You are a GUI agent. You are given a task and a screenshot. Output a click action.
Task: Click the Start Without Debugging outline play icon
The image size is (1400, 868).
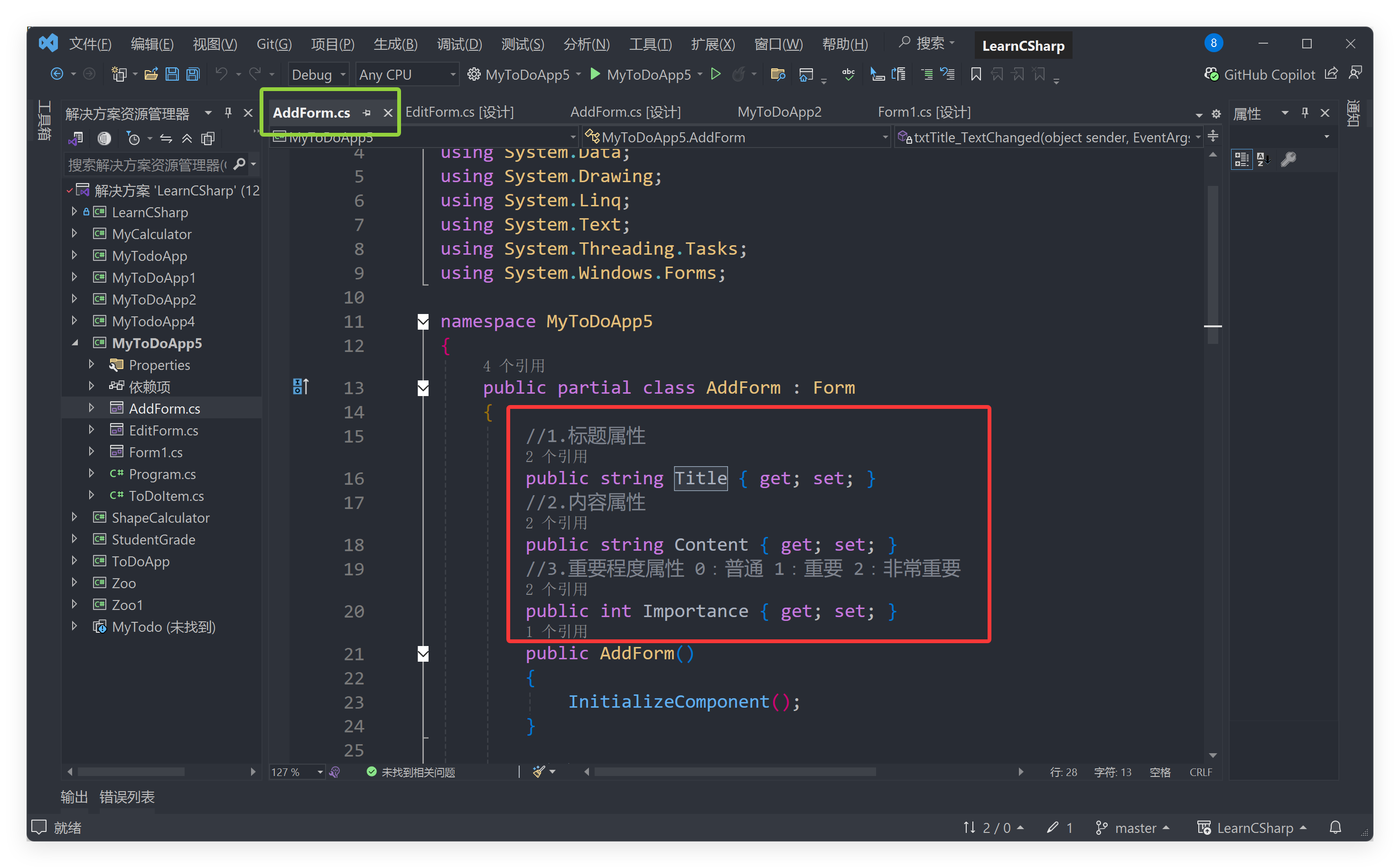716,74
